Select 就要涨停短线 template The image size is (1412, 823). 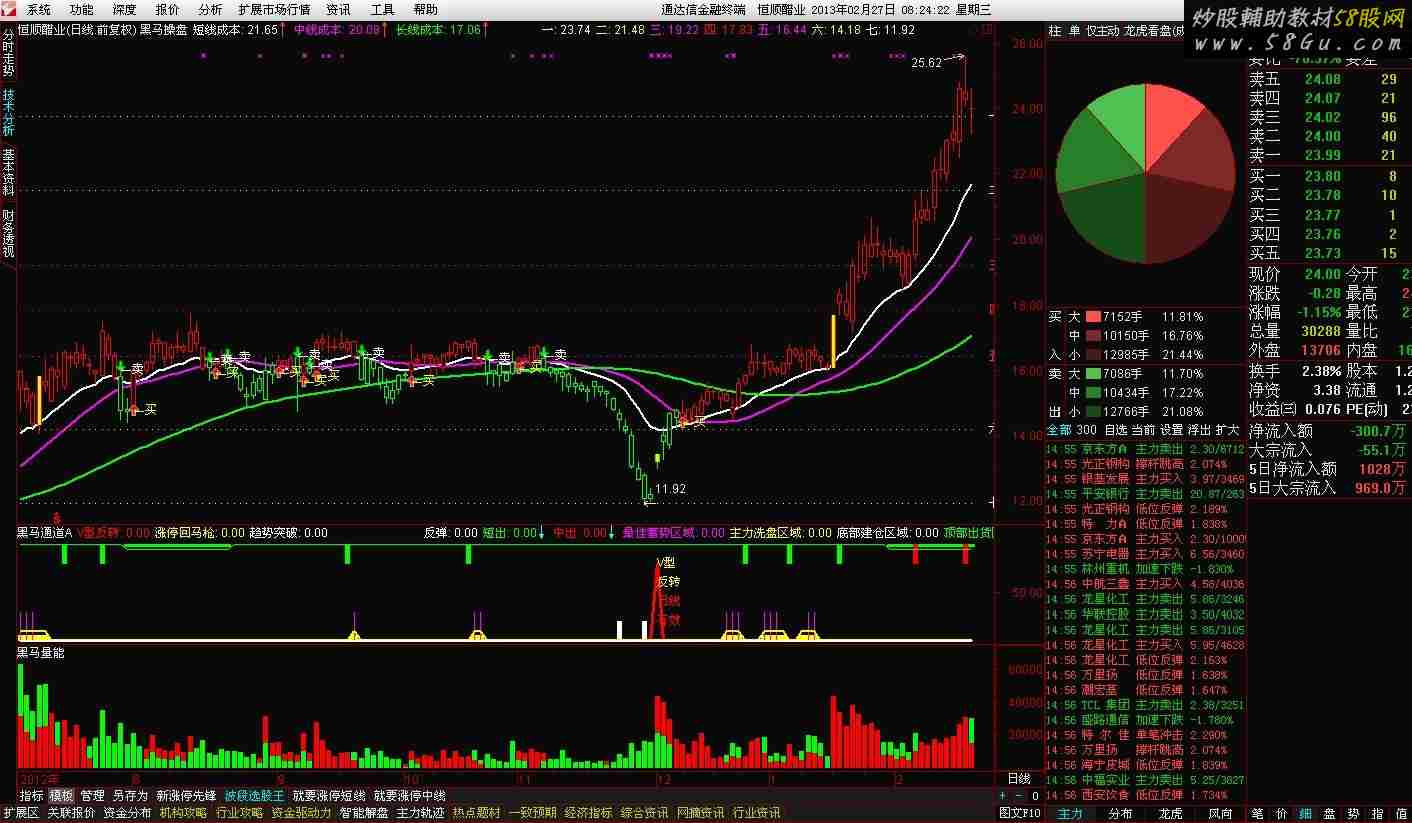(328, 796)
